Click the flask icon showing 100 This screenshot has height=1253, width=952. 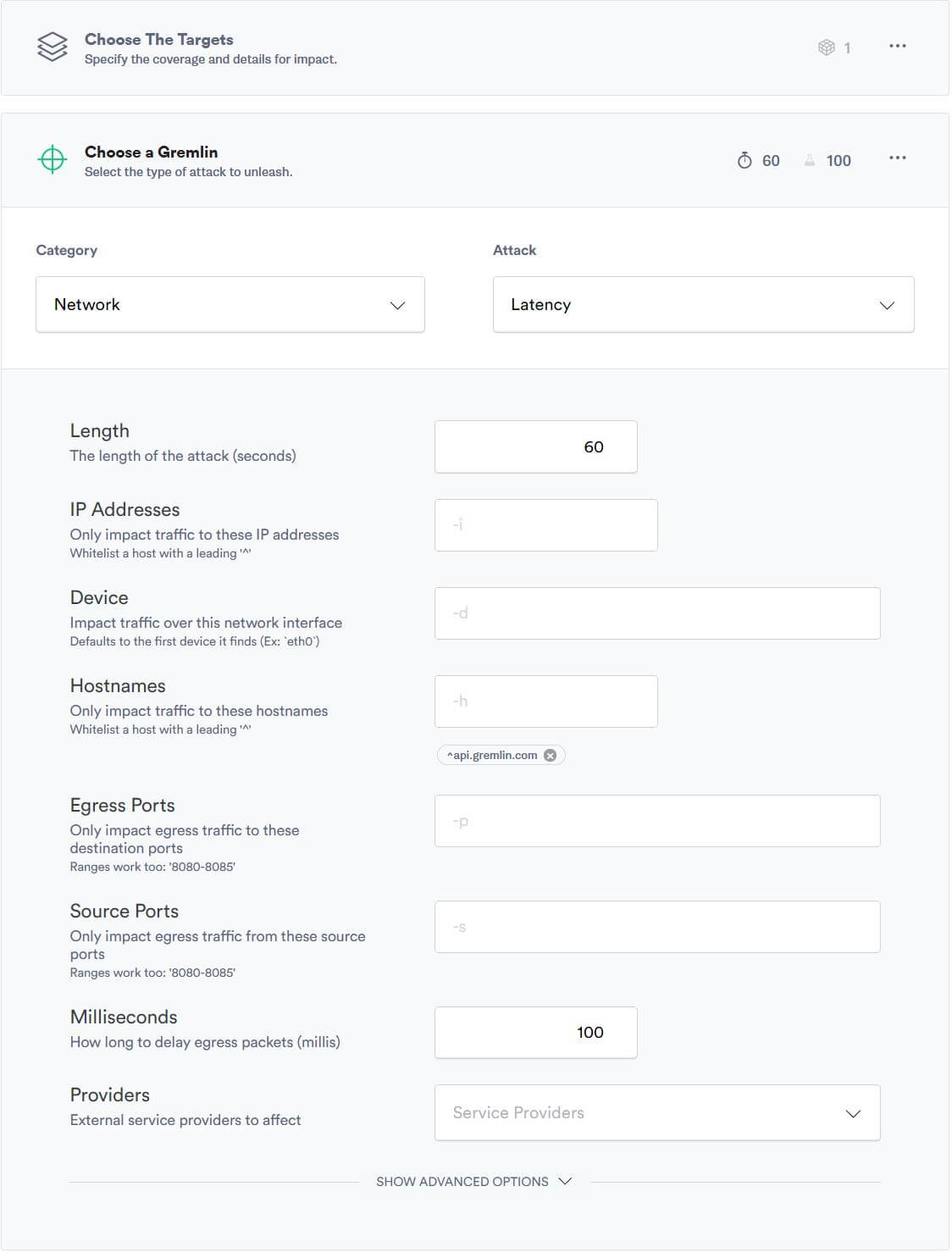click(810, 159)
